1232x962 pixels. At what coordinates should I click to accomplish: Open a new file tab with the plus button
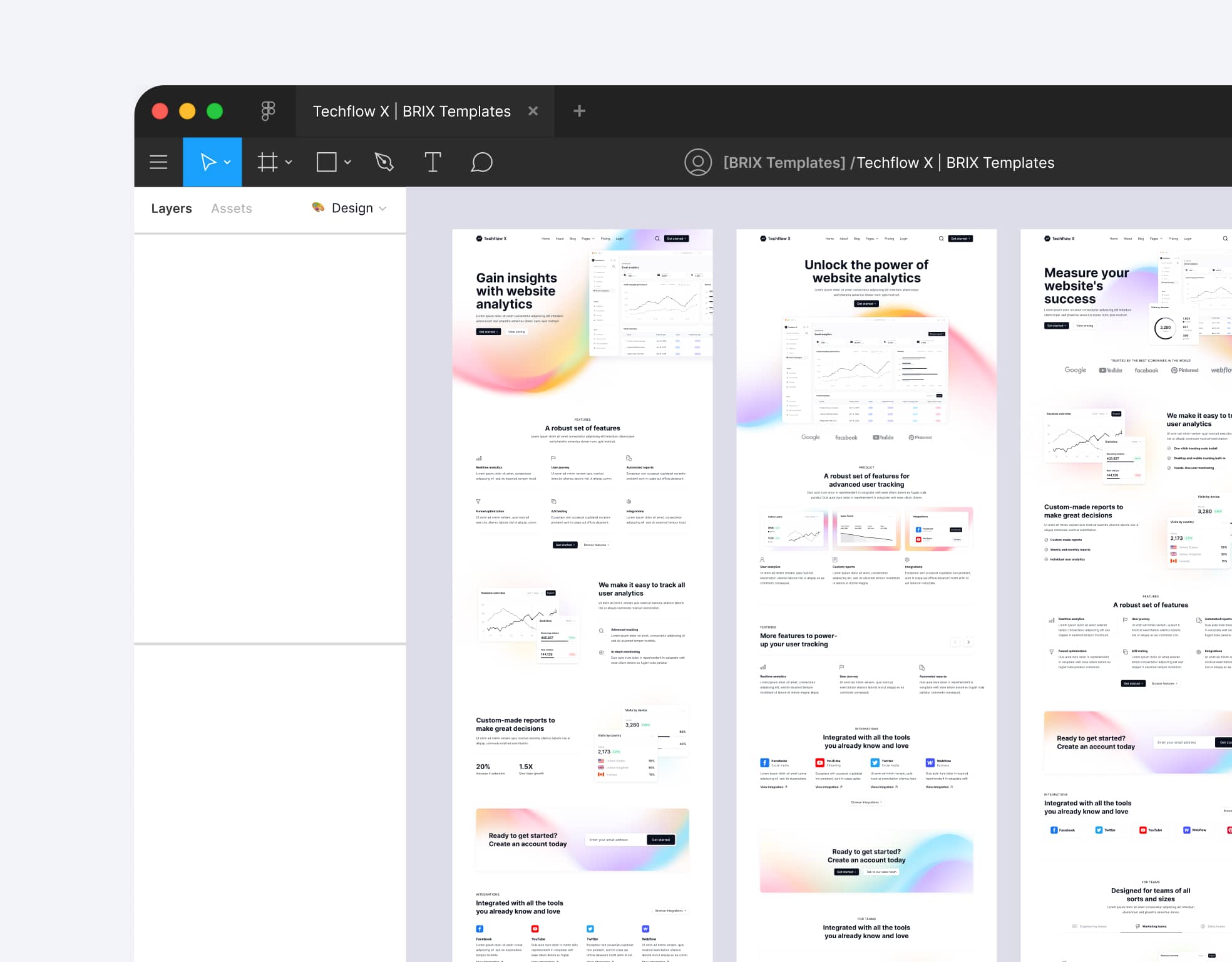(578, 111)
